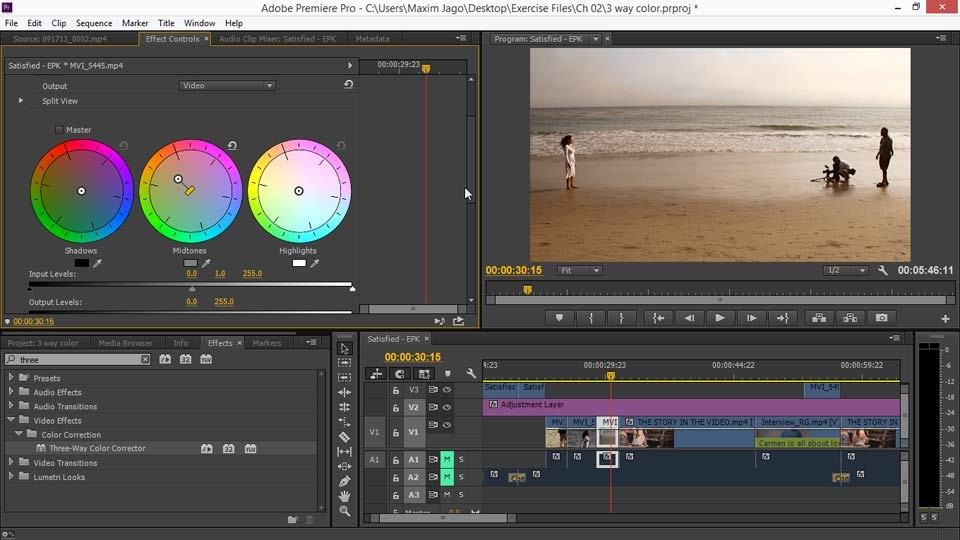Toggle mute on track A2
This screenshot has height=540, width=960.
[x=447, y=477]
